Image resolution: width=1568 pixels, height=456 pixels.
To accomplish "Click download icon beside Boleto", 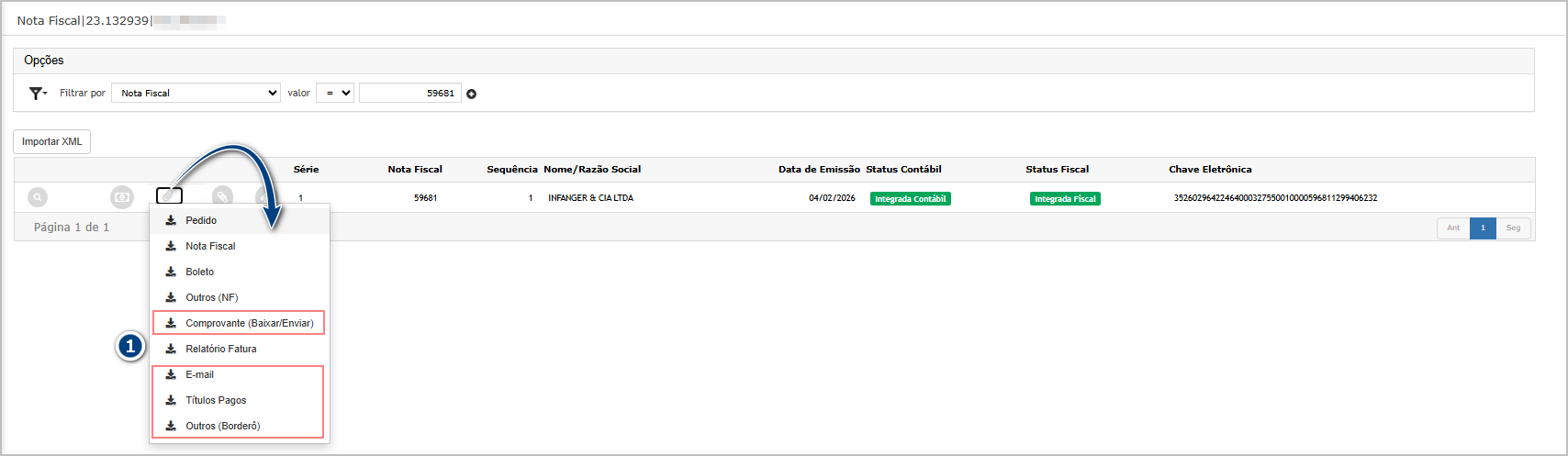I will [x=171, y=272].
